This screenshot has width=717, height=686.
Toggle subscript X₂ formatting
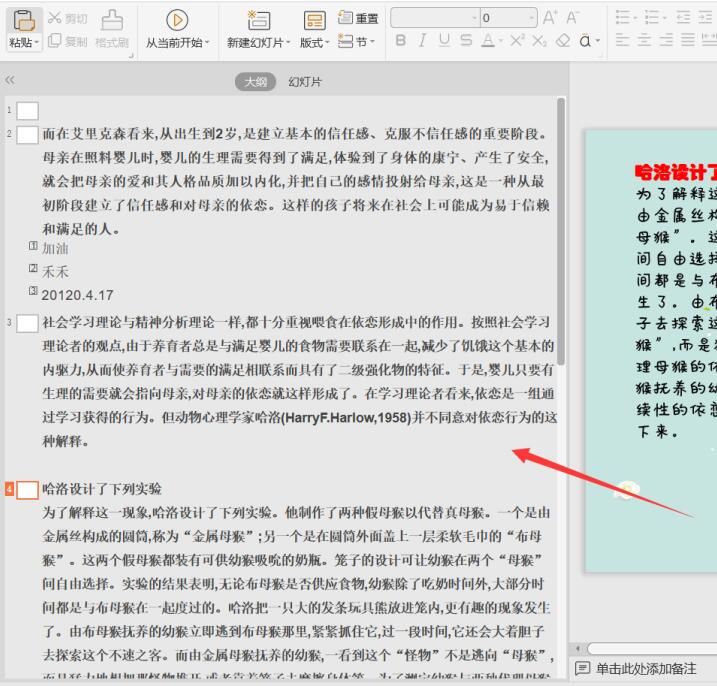540,41
